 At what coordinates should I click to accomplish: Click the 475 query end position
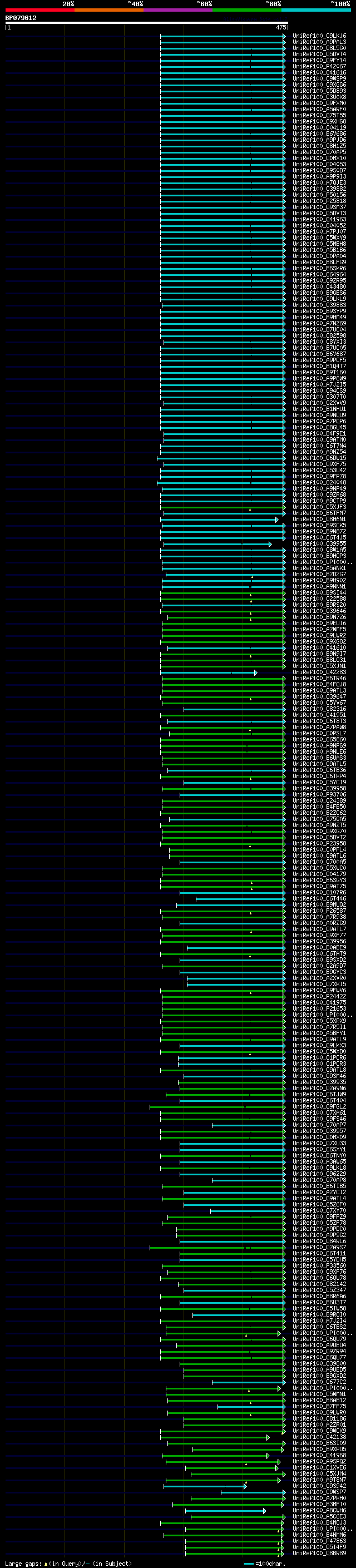pyautogui.click(x=280, y=27)
